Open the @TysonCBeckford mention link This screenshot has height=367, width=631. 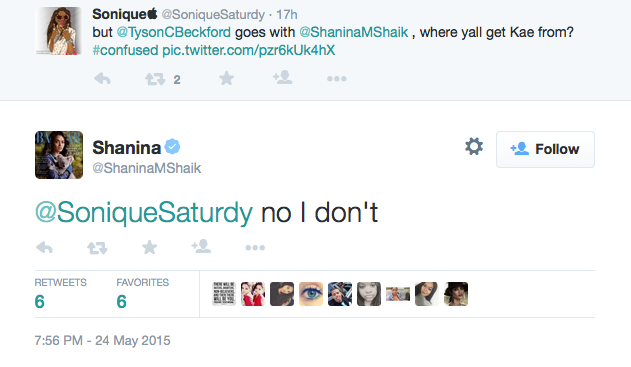click(x=173, y=32)
